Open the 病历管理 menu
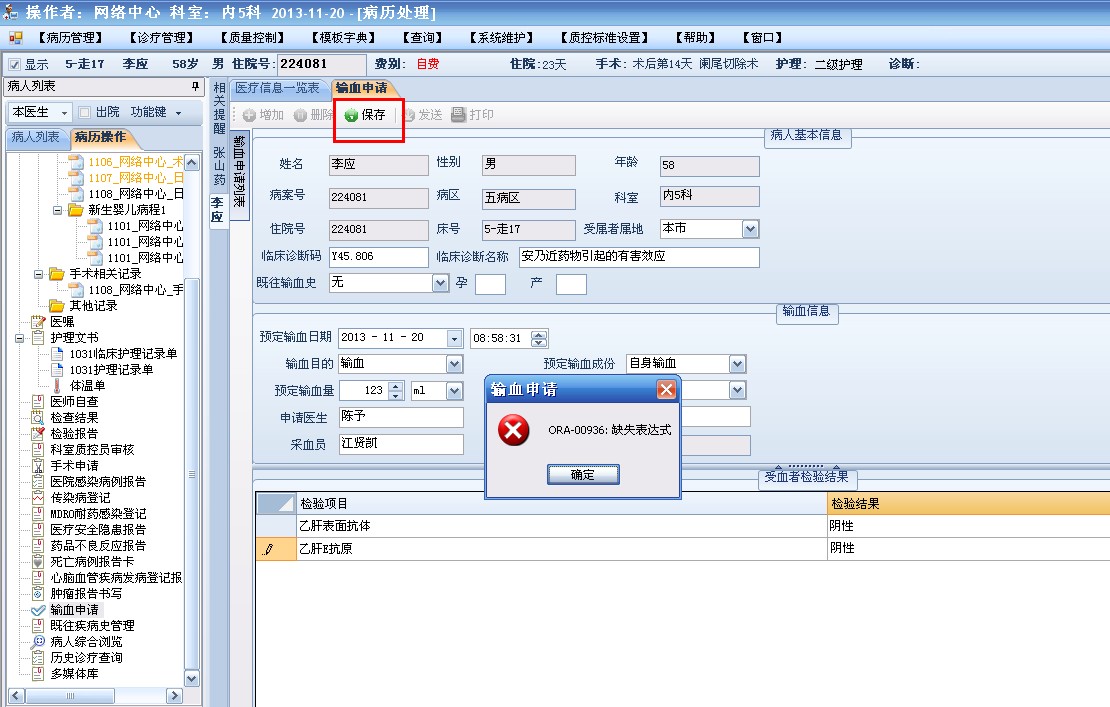This screenshot has width=1110, height=707. click(x=70, y=38)
